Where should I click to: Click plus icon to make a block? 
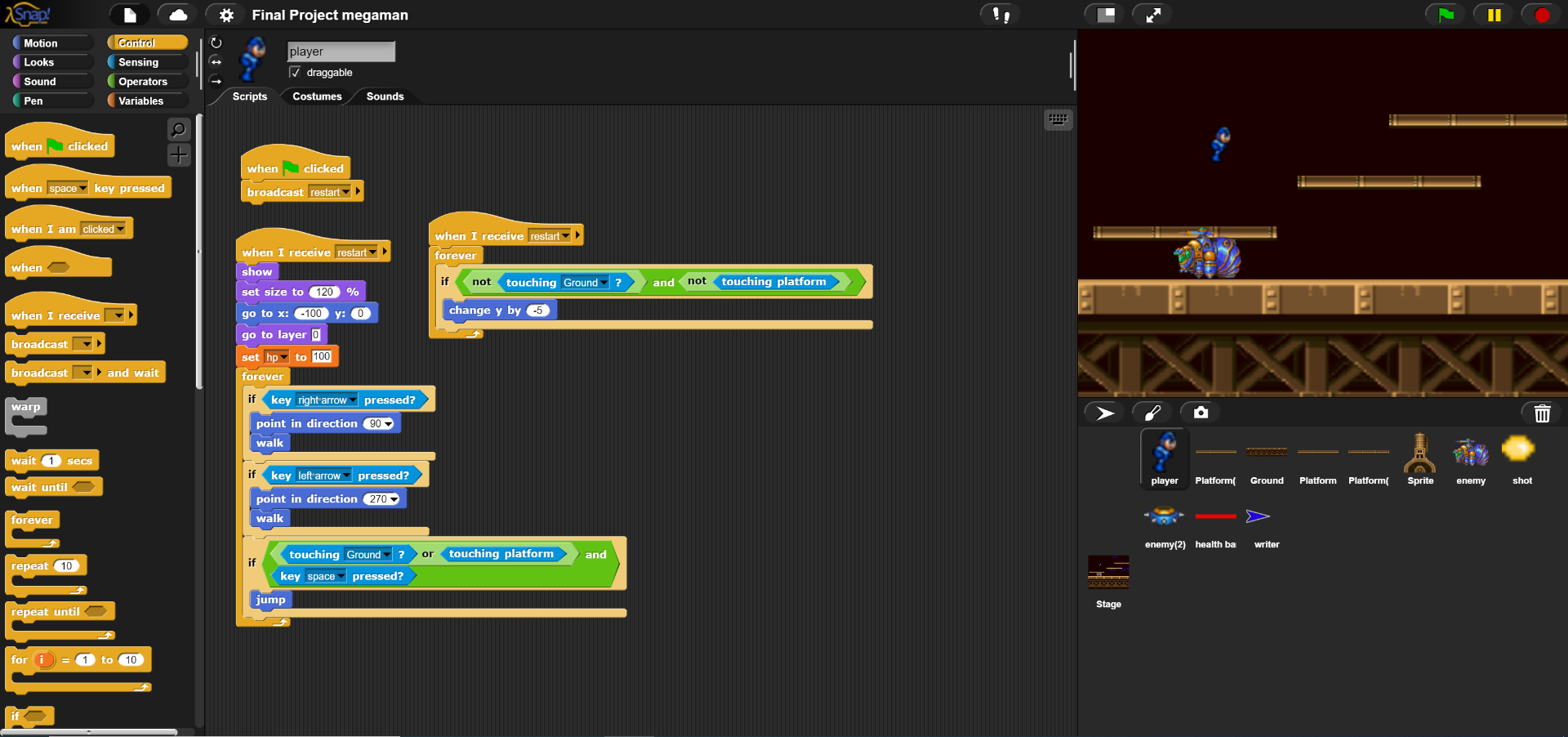[x=179, y=154]
